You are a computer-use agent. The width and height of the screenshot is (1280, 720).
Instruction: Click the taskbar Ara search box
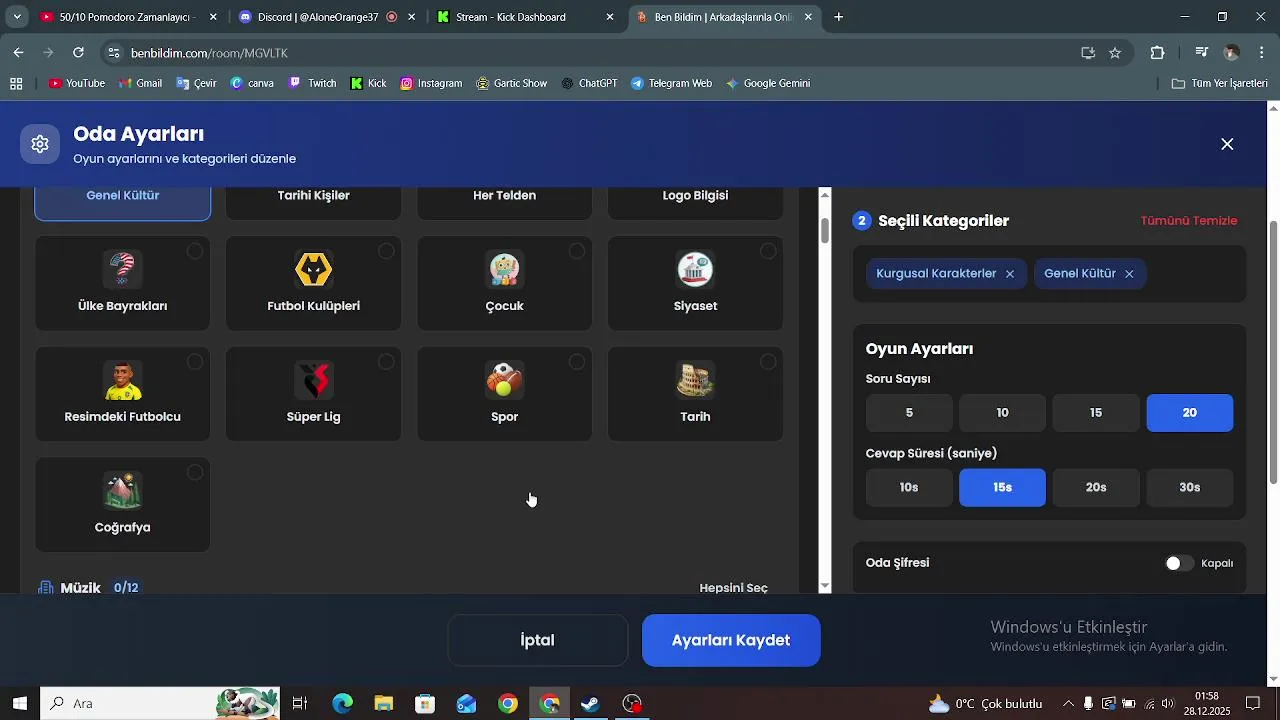160,704
